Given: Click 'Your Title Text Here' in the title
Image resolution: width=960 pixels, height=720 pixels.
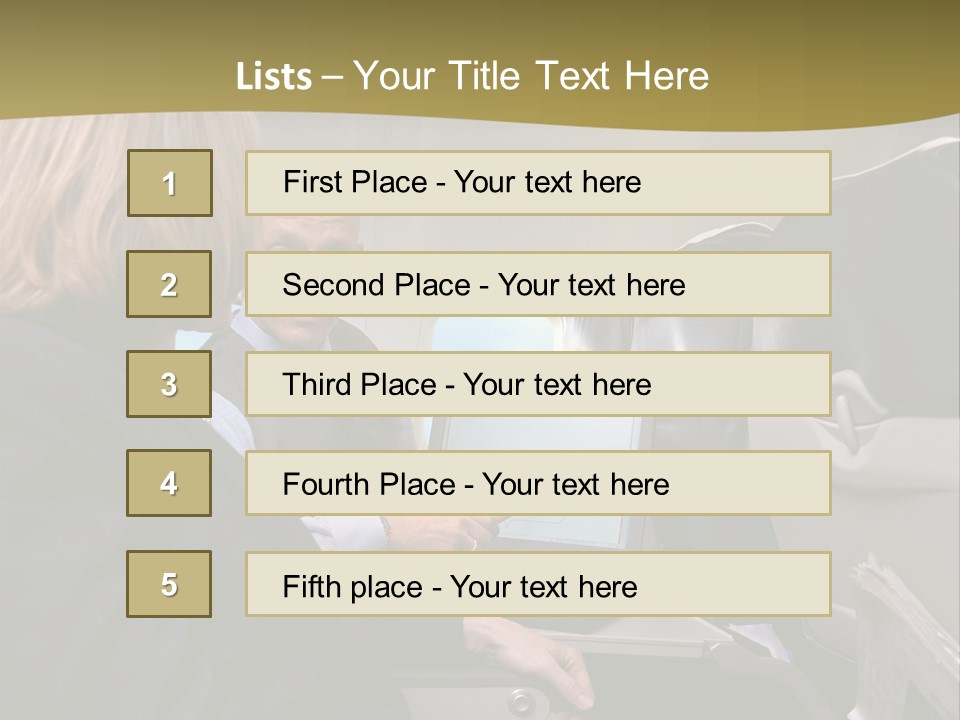Looking at the screenshot, I should 531,76.
